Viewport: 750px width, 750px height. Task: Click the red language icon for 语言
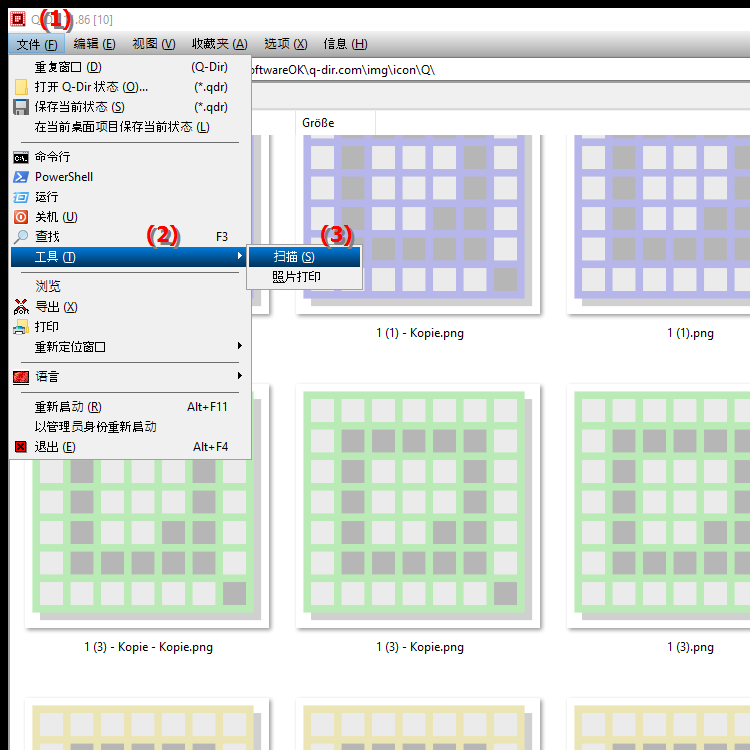point(21,377)
